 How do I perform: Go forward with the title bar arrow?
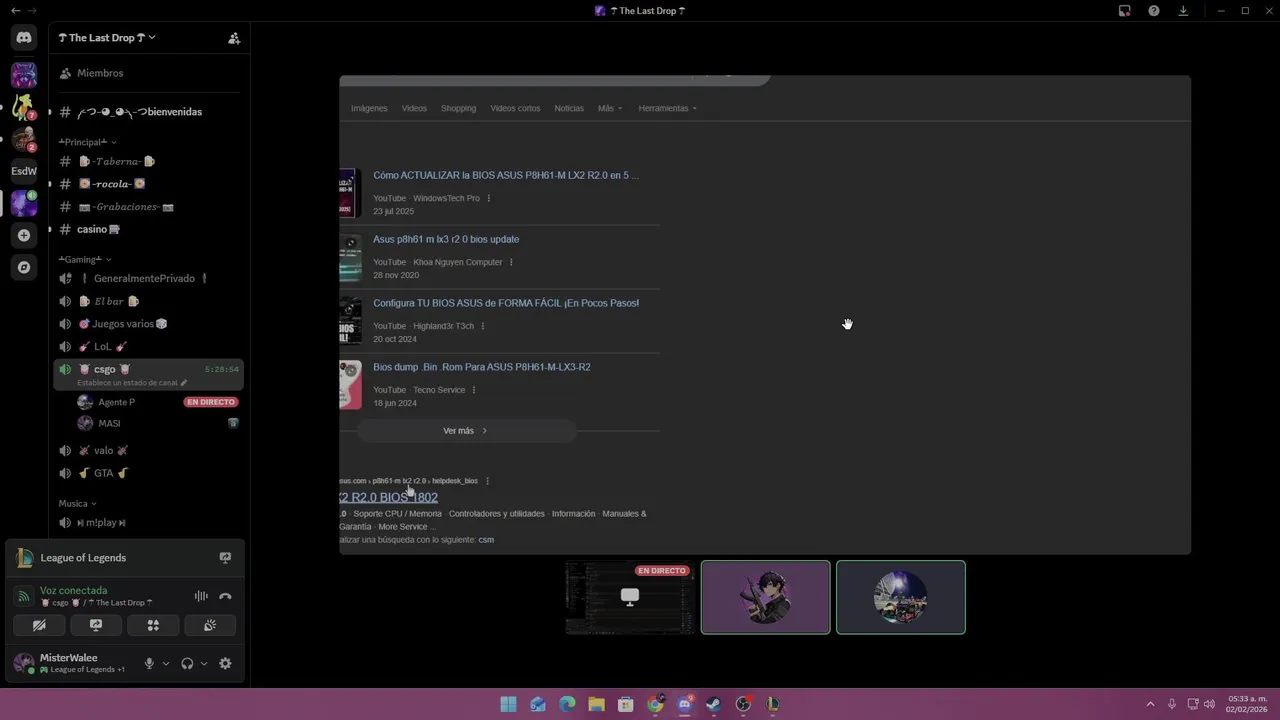tap(32, 11)
